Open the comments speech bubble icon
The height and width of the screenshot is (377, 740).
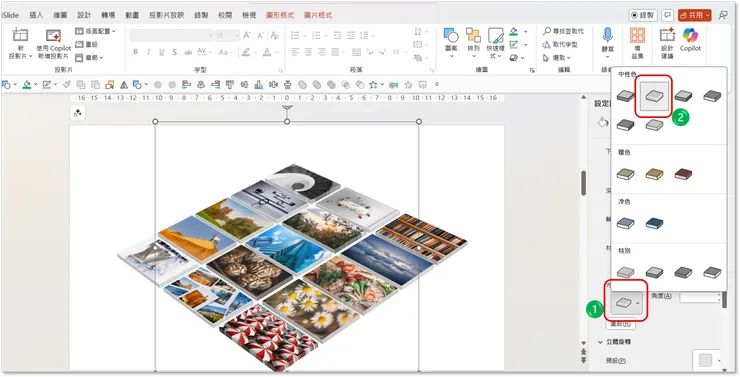point(667,15)
